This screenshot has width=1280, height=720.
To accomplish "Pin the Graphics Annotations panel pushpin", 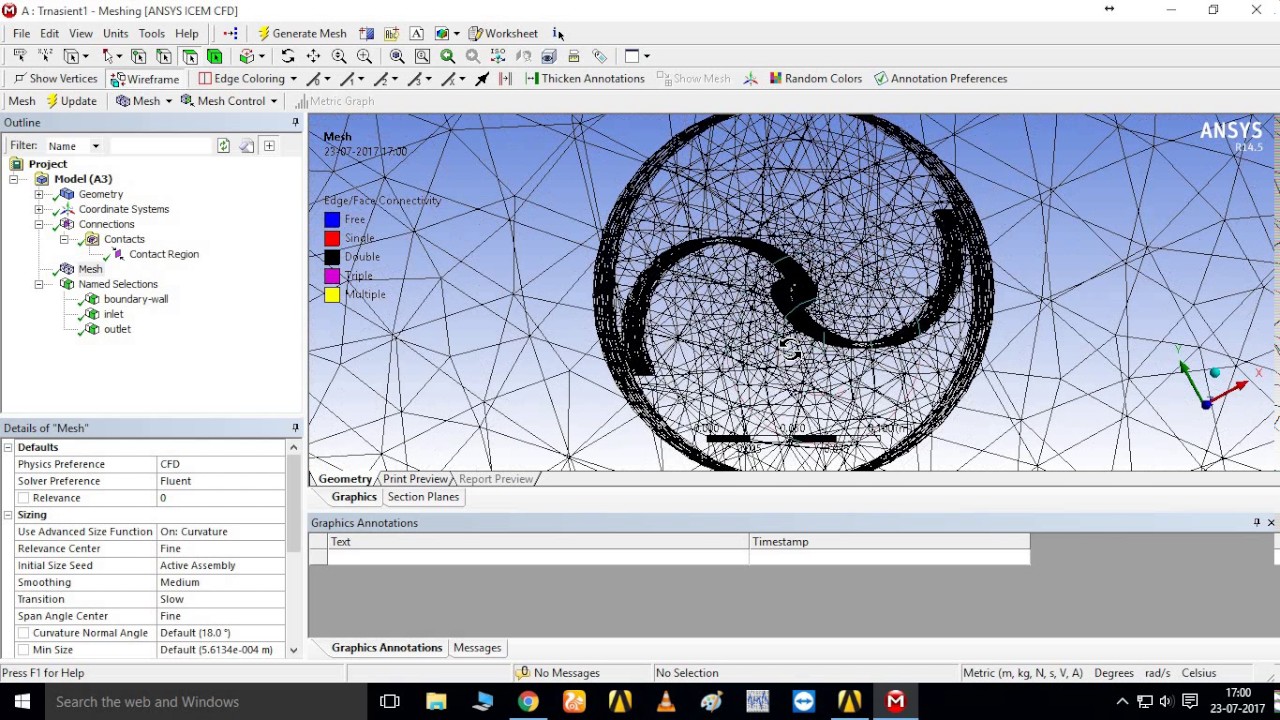I will point(1257,522).
